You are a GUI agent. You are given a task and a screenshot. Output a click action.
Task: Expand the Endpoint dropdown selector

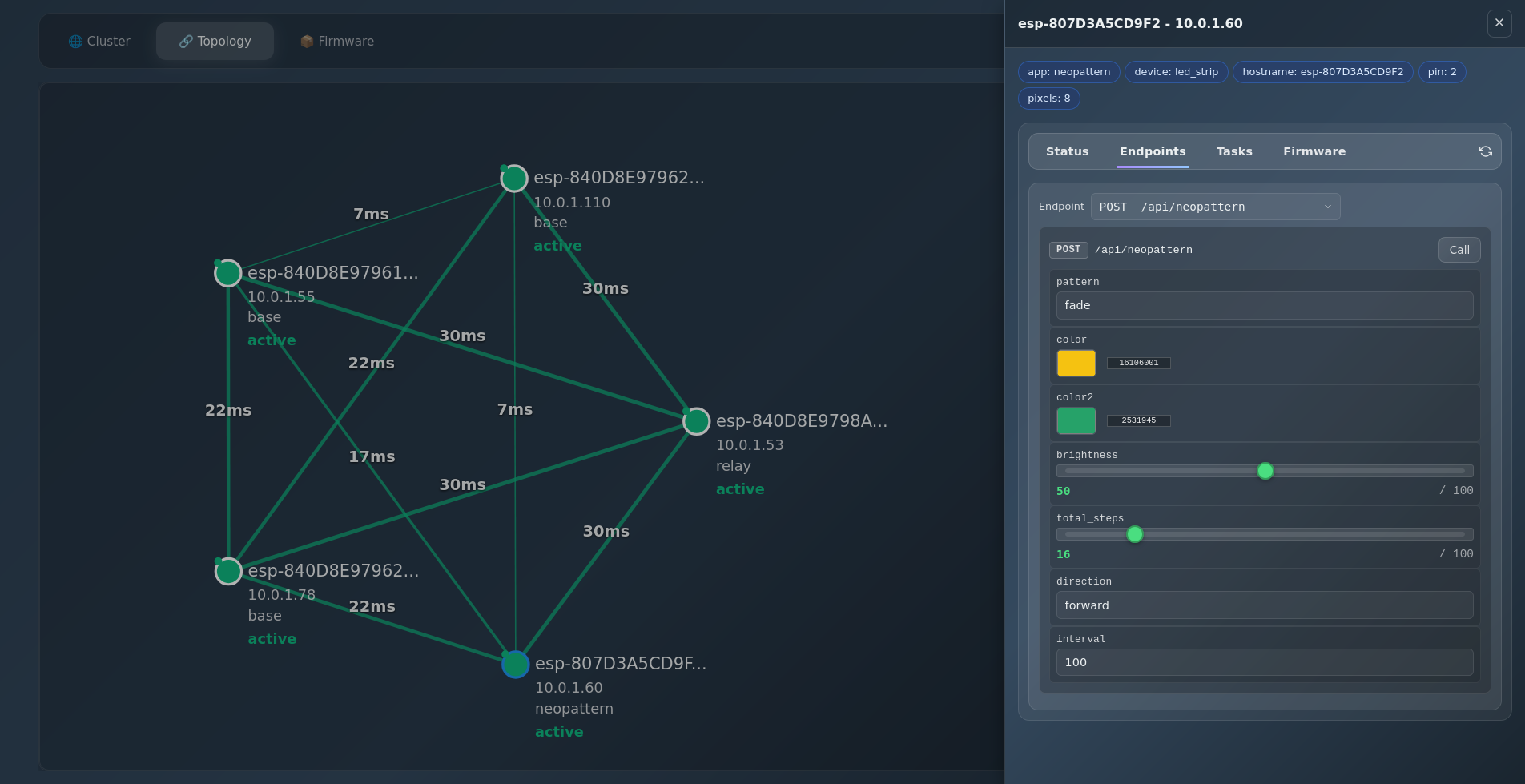(1214, 207)
